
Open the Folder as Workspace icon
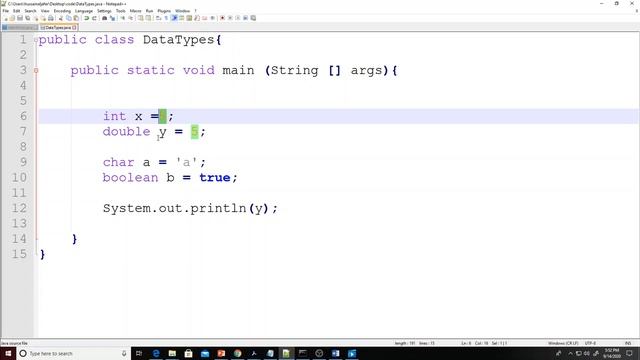pos(204,18)
